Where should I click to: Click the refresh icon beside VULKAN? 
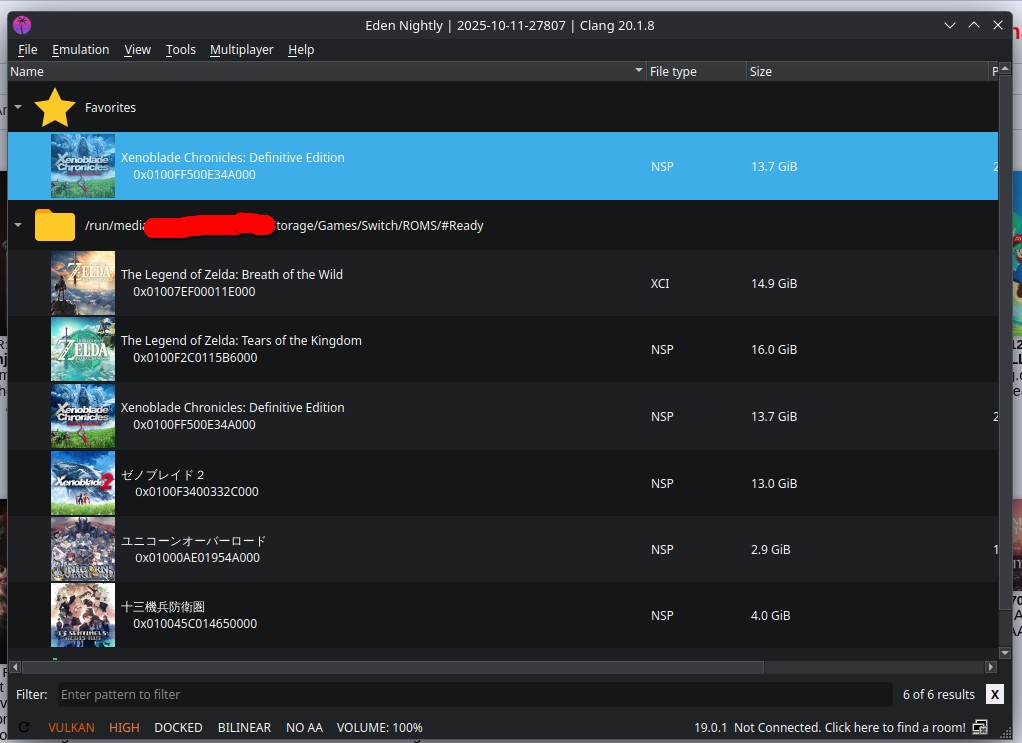[24, 727]
